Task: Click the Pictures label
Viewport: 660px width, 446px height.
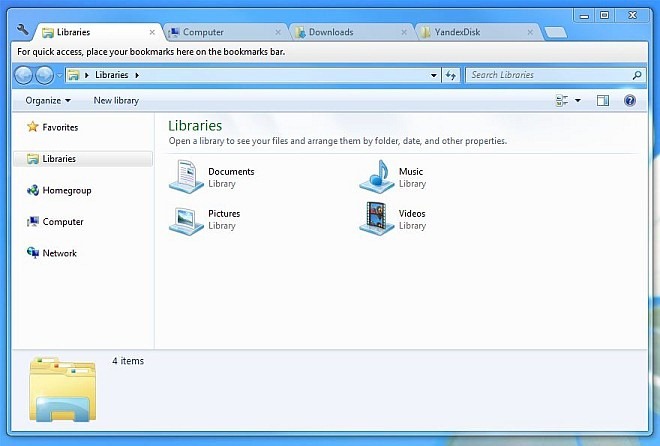Action: (x=224, y=214)
